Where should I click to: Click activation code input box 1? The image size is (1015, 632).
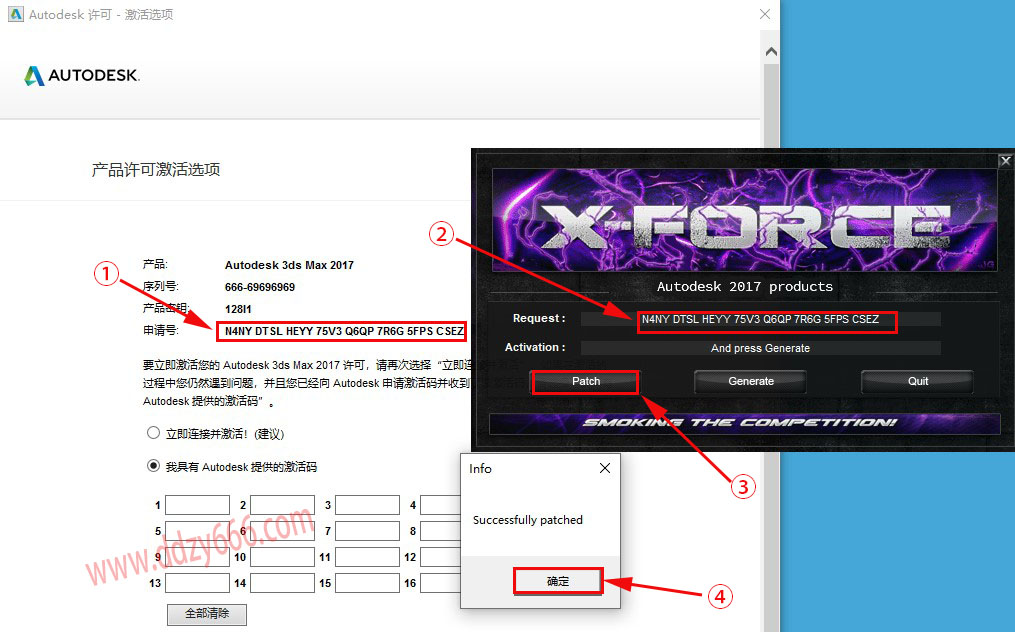pos(197,505)
